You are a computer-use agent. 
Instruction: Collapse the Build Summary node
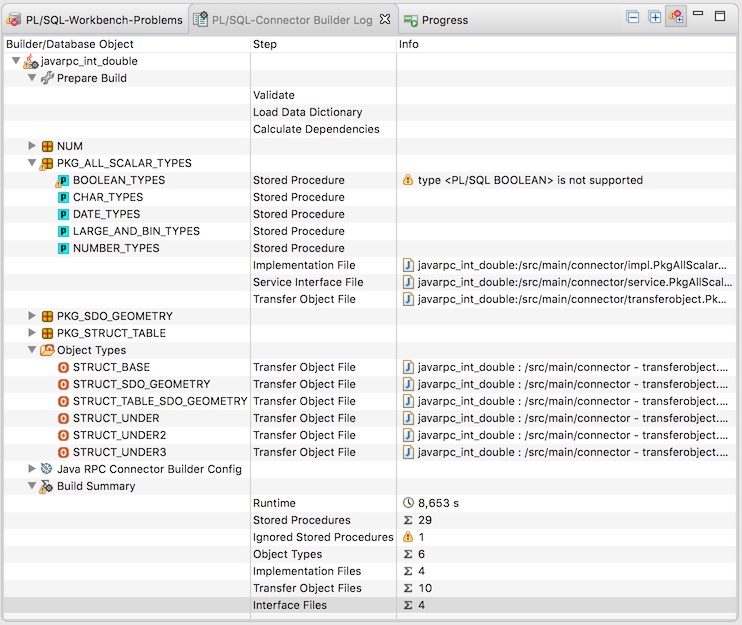tap(32, 485)
